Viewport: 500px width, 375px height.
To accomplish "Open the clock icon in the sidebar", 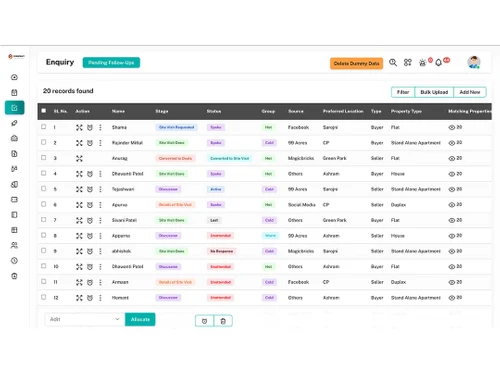I will pyautogui.click(x=14, y=261).
